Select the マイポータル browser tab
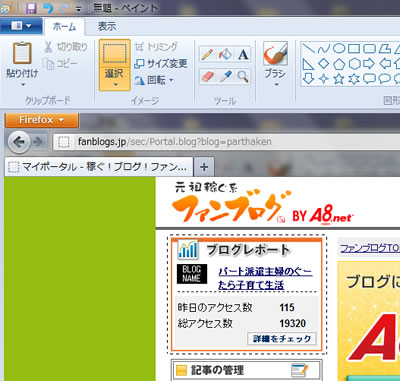 click(99, 167)
